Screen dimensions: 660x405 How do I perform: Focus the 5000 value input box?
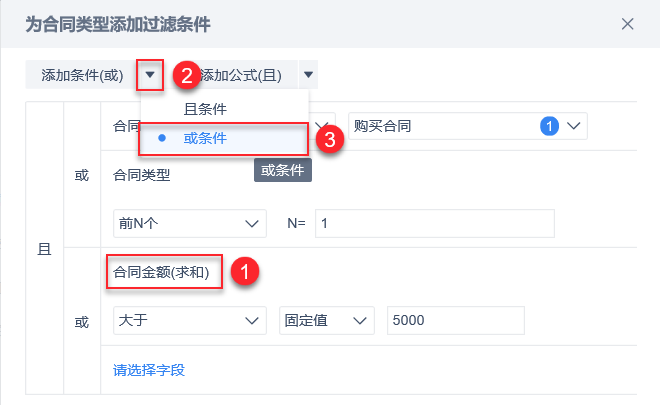tap(455, 320)
